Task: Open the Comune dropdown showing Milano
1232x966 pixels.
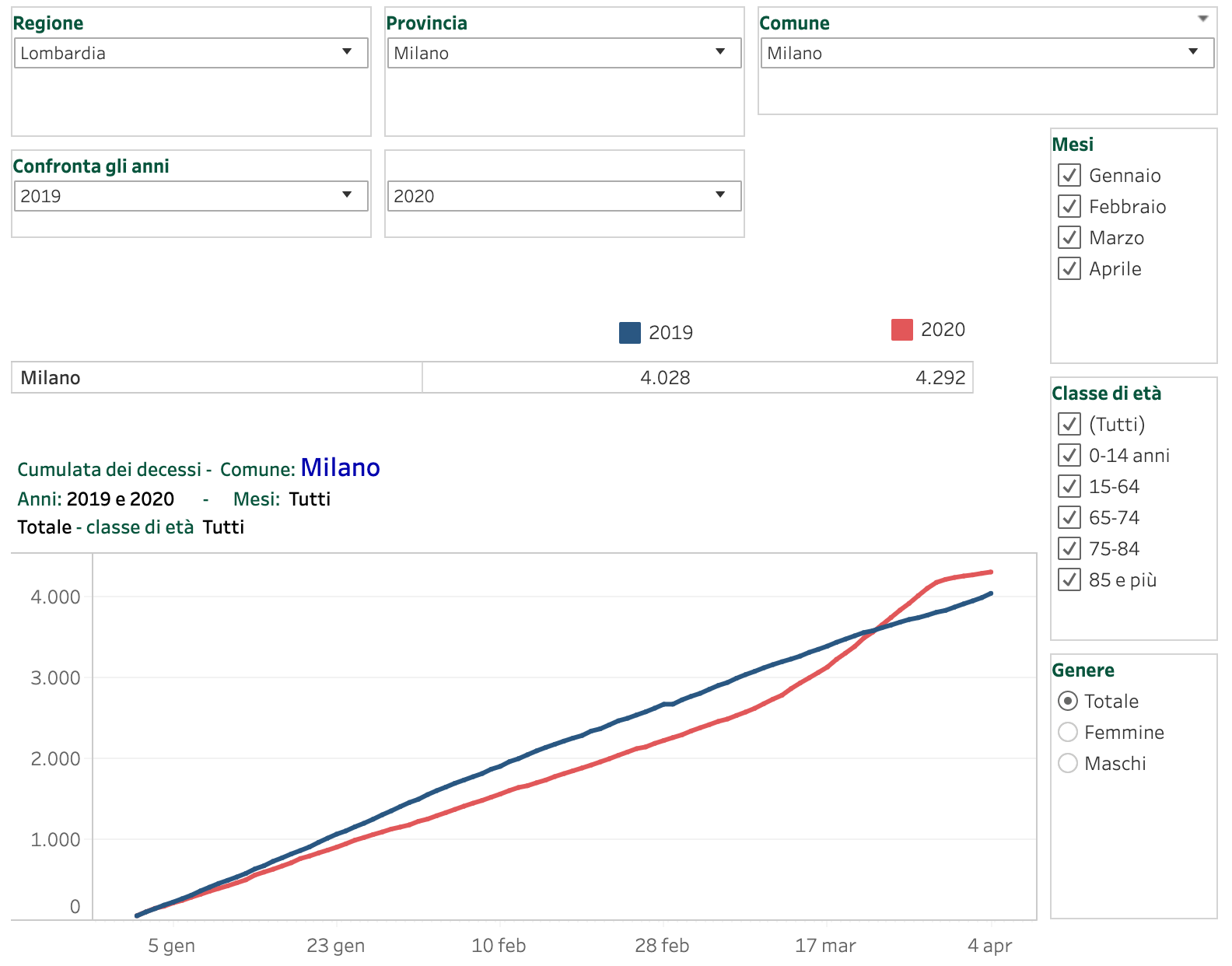Action: point(987,53)
